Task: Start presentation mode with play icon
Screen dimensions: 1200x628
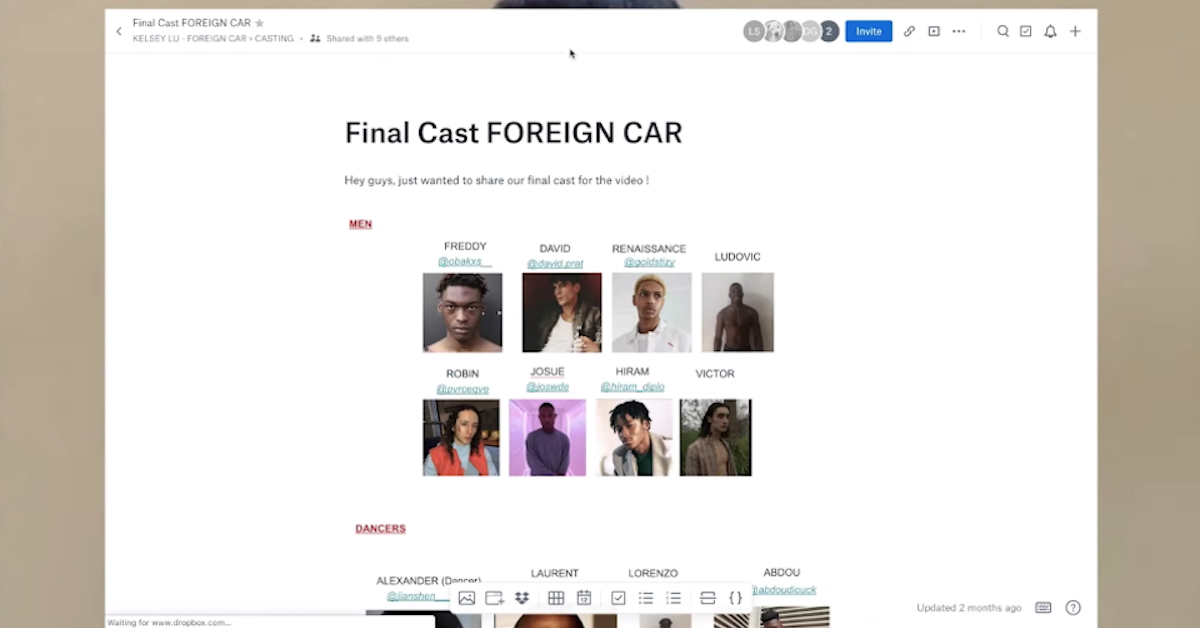Action: coord(934,31)
